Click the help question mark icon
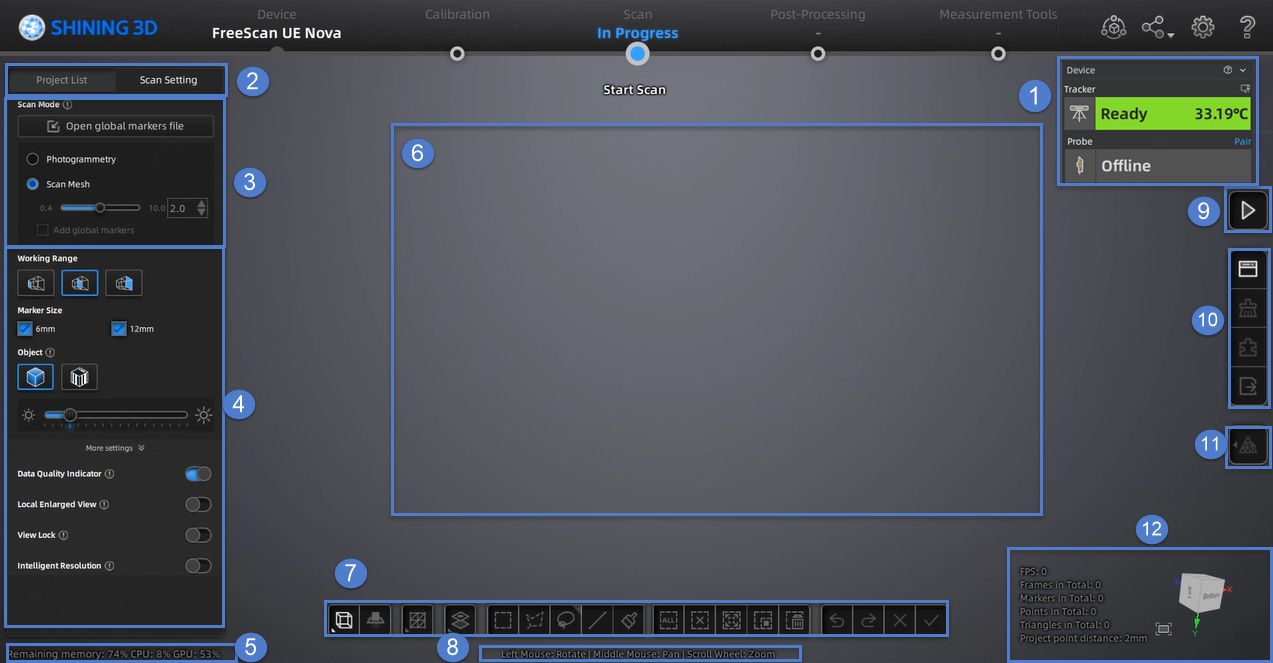1273x663 pixels. click(1247, 28)
